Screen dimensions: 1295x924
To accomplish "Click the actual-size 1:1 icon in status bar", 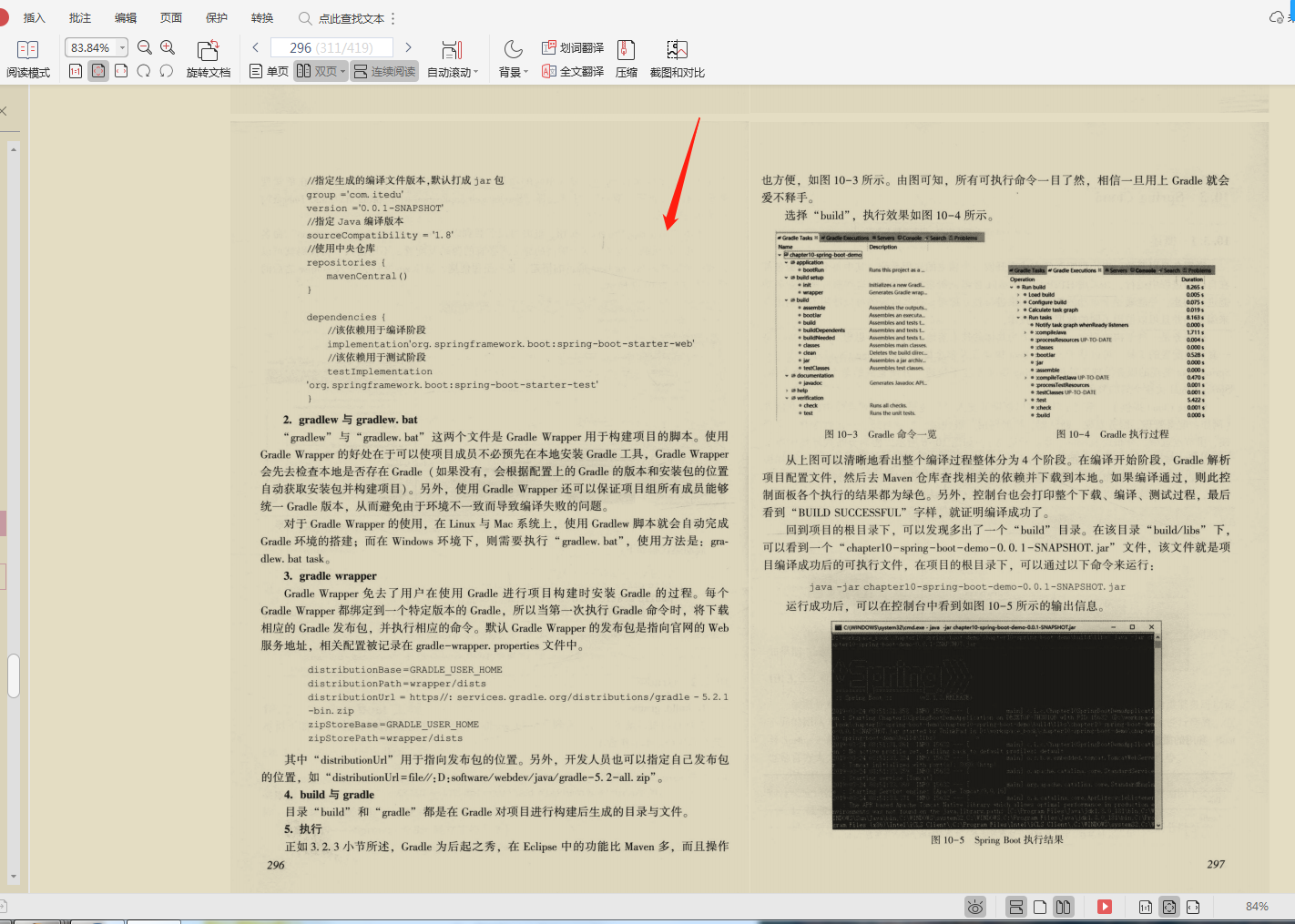I will 1145,907.
